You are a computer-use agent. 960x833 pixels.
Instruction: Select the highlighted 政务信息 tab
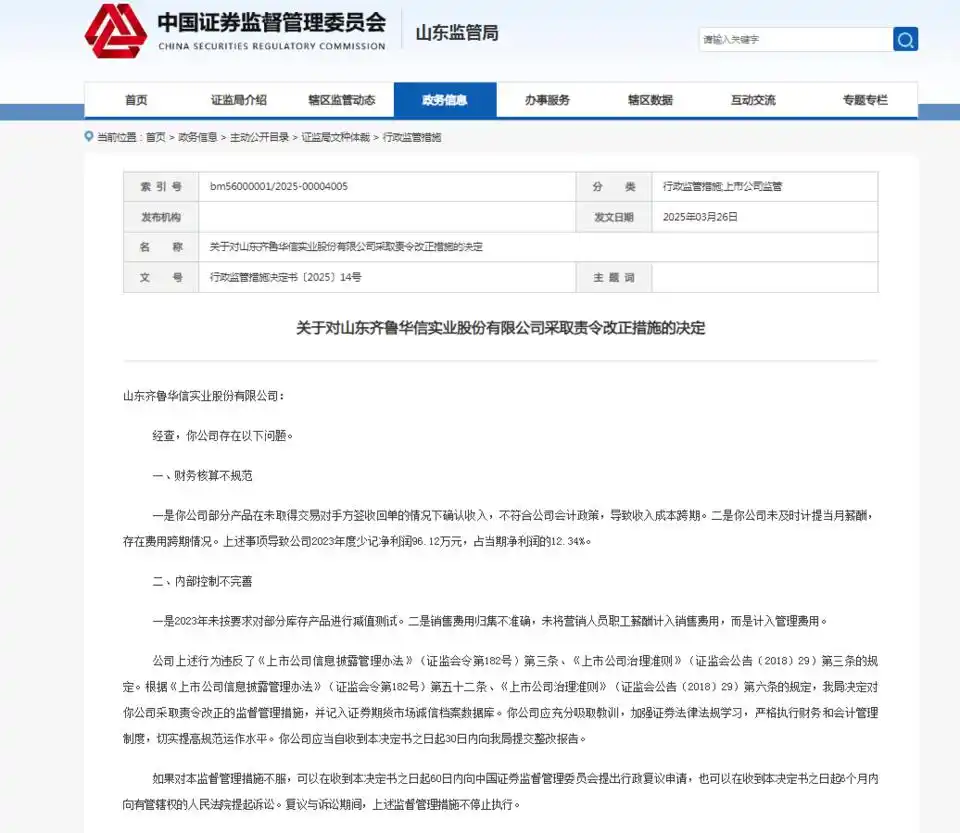tap(445, 100)
